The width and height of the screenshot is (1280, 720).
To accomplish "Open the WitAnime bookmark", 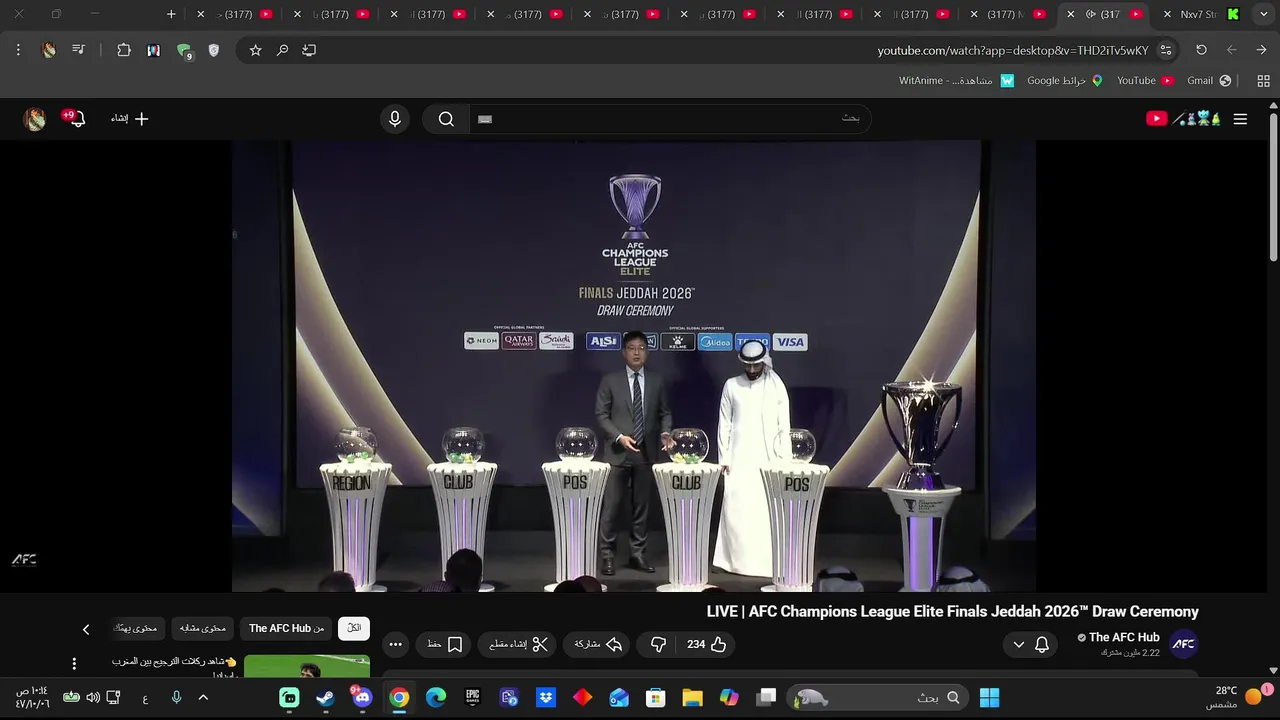I will click(956, 81).
